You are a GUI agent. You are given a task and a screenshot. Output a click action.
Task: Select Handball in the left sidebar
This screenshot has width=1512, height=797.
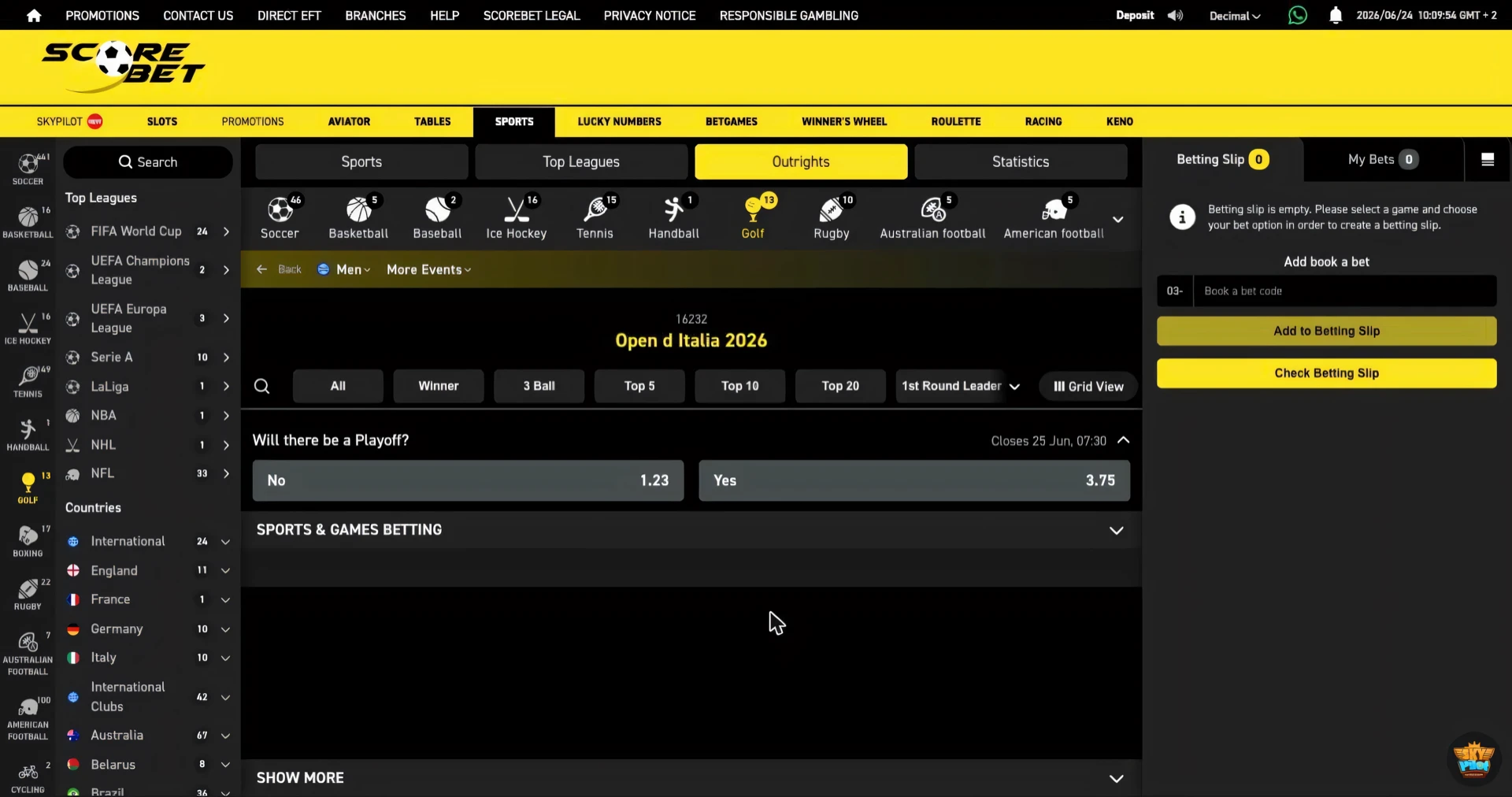pos(28,435)
